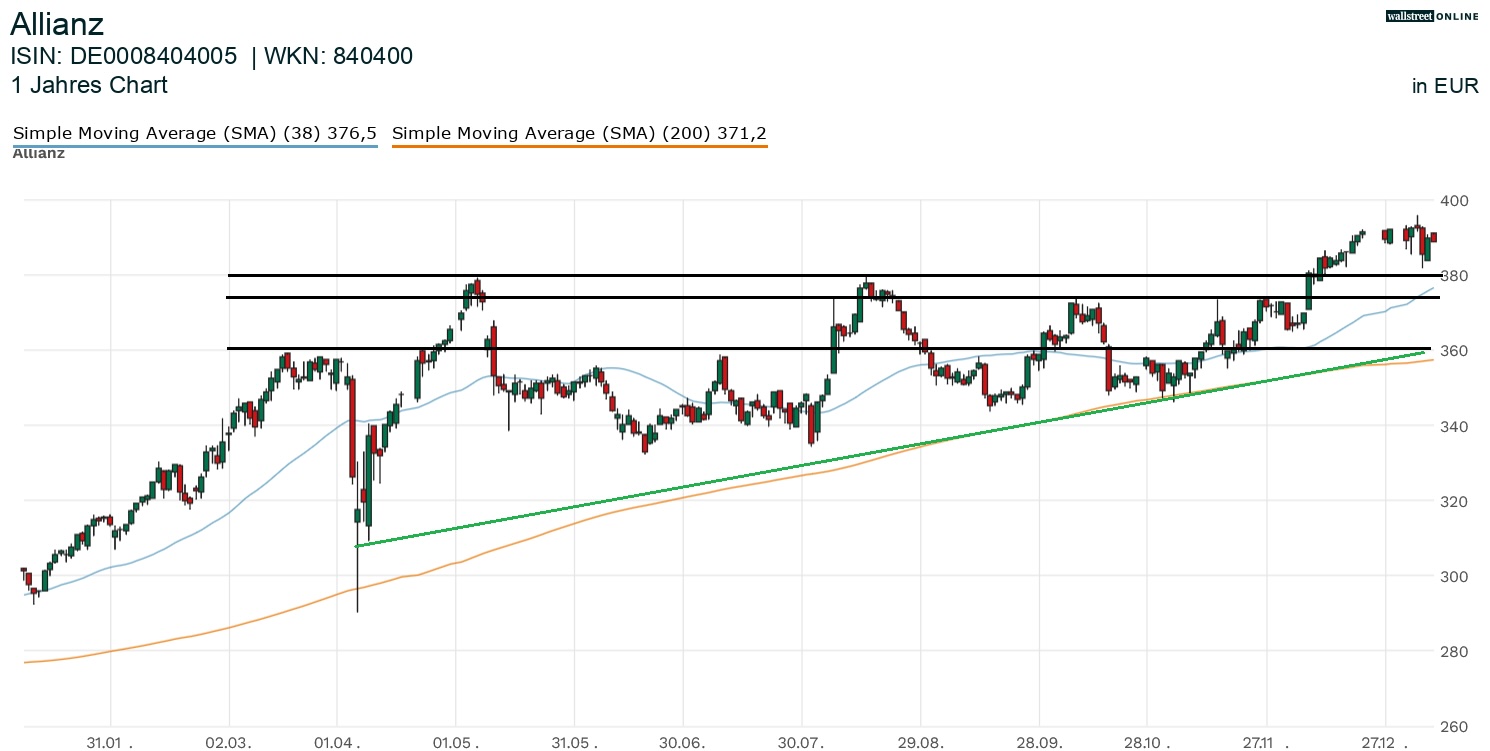The width and height of the screenshot is (1490, 751).
Task: Click the Allianz chart title
Action: point(57,24)
